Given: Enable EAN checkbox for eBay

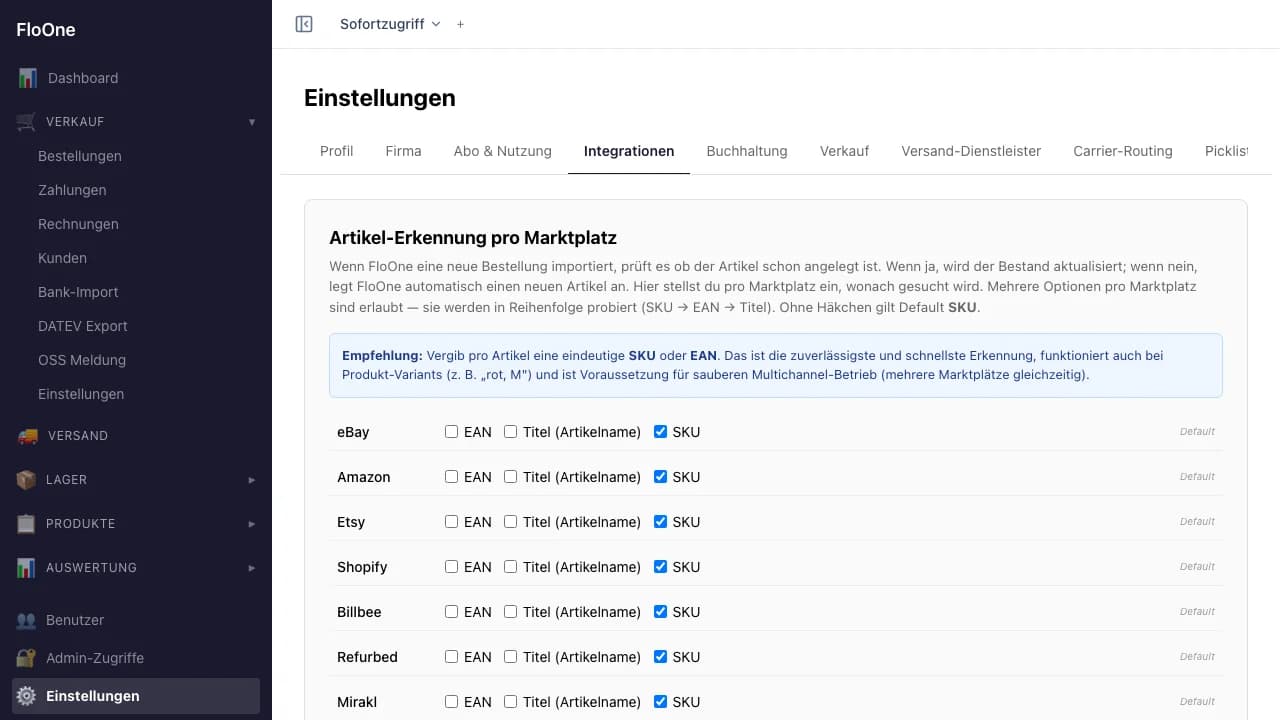Looking at the screenshot, I should (x=451, y=432).
